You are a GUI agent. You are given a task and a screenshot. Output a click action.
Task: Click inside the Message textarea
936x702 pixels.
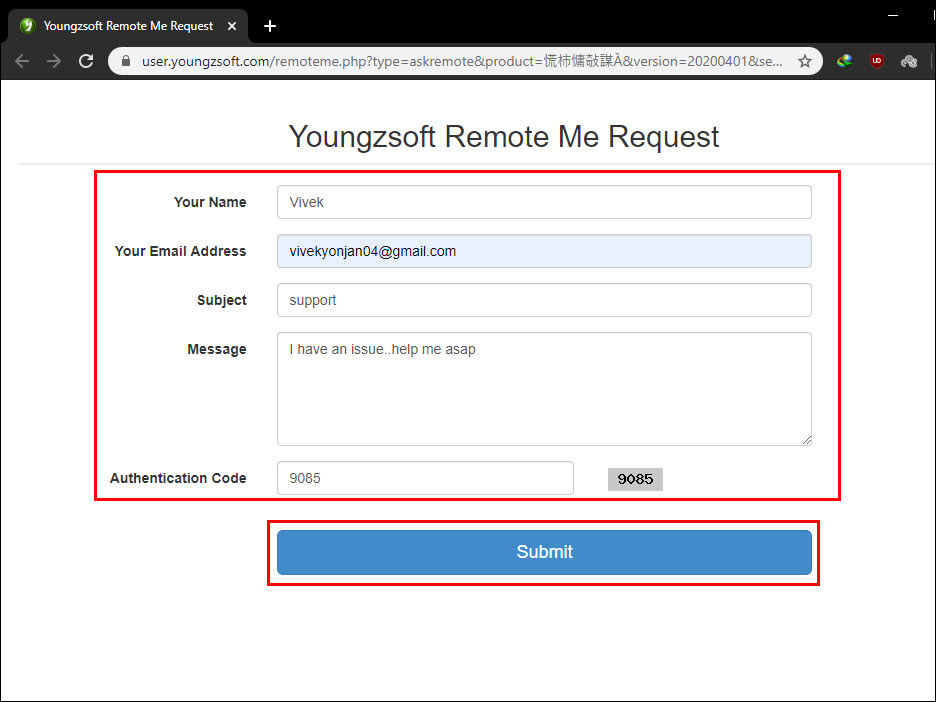click(544, 389)
